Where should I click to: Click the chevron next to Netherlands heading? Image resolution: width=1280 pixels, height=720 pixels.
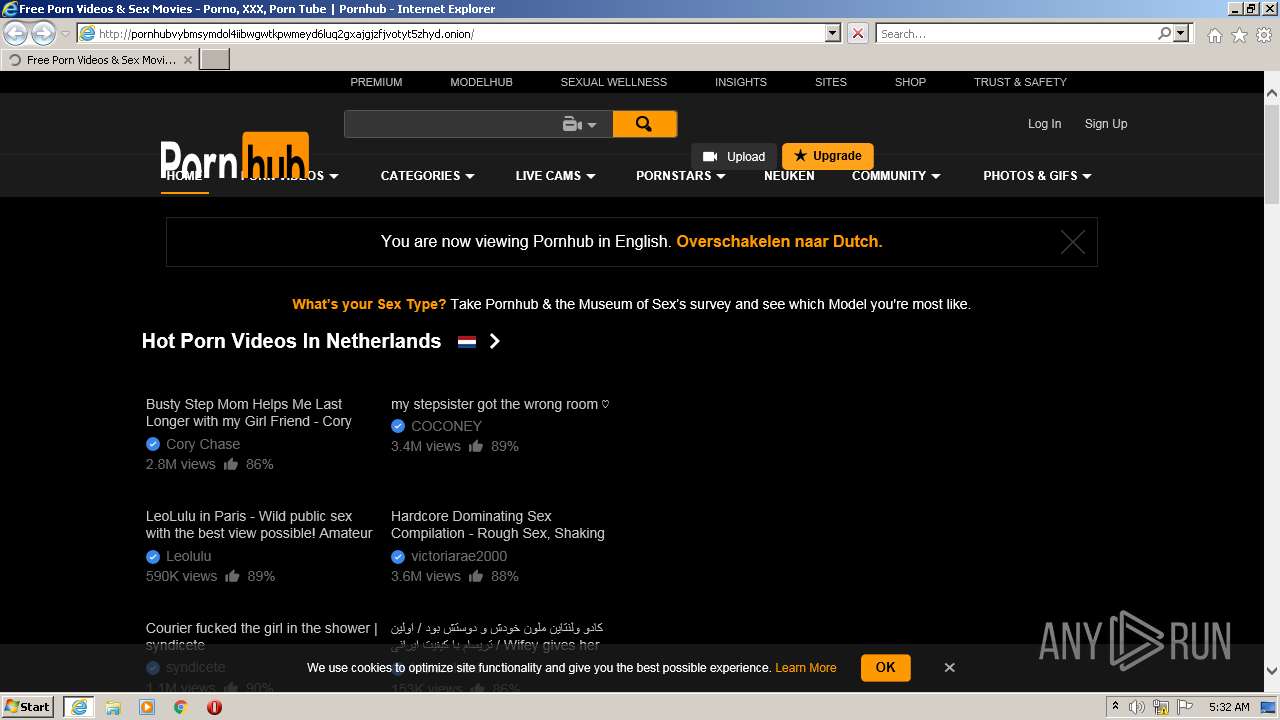[x=494, y=341]
